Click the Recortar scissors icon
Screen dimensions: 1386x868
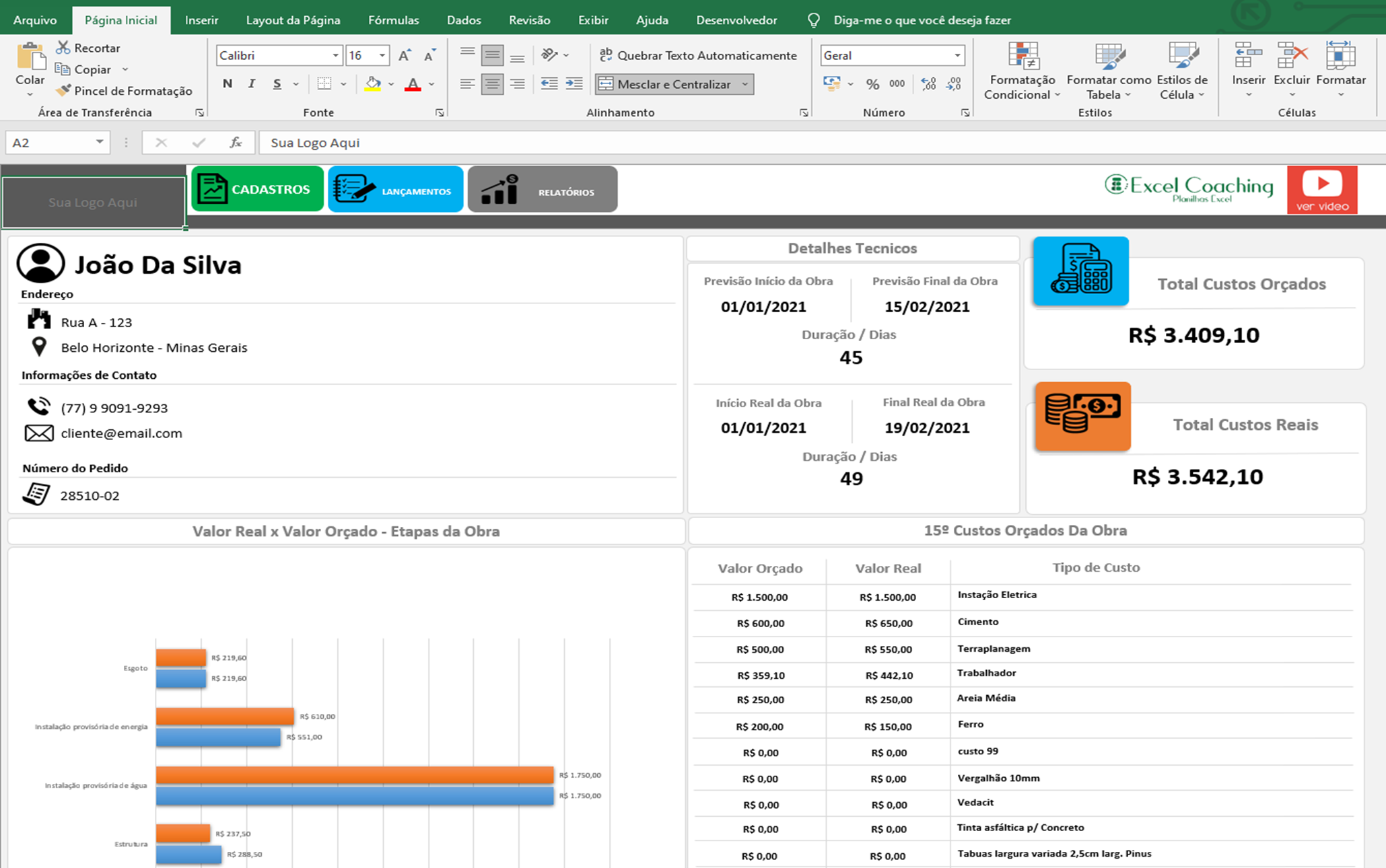[63, 48]
